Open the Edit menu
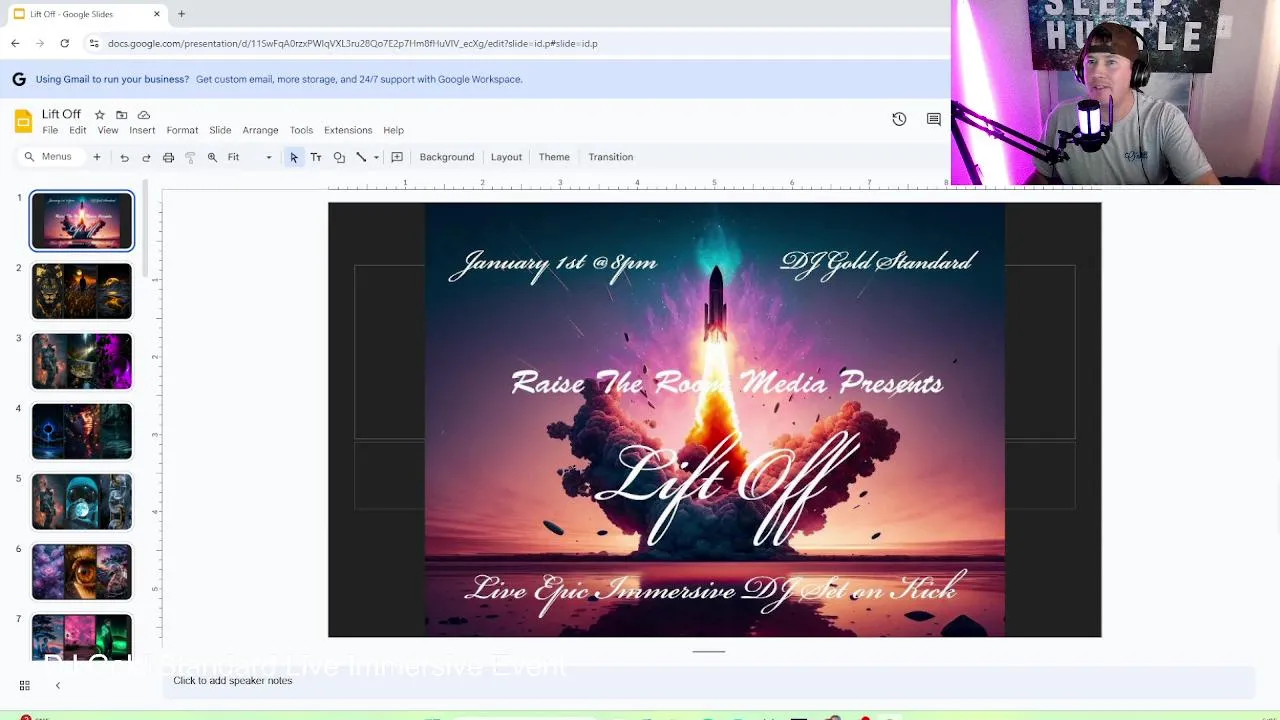 tap(77, 130)
